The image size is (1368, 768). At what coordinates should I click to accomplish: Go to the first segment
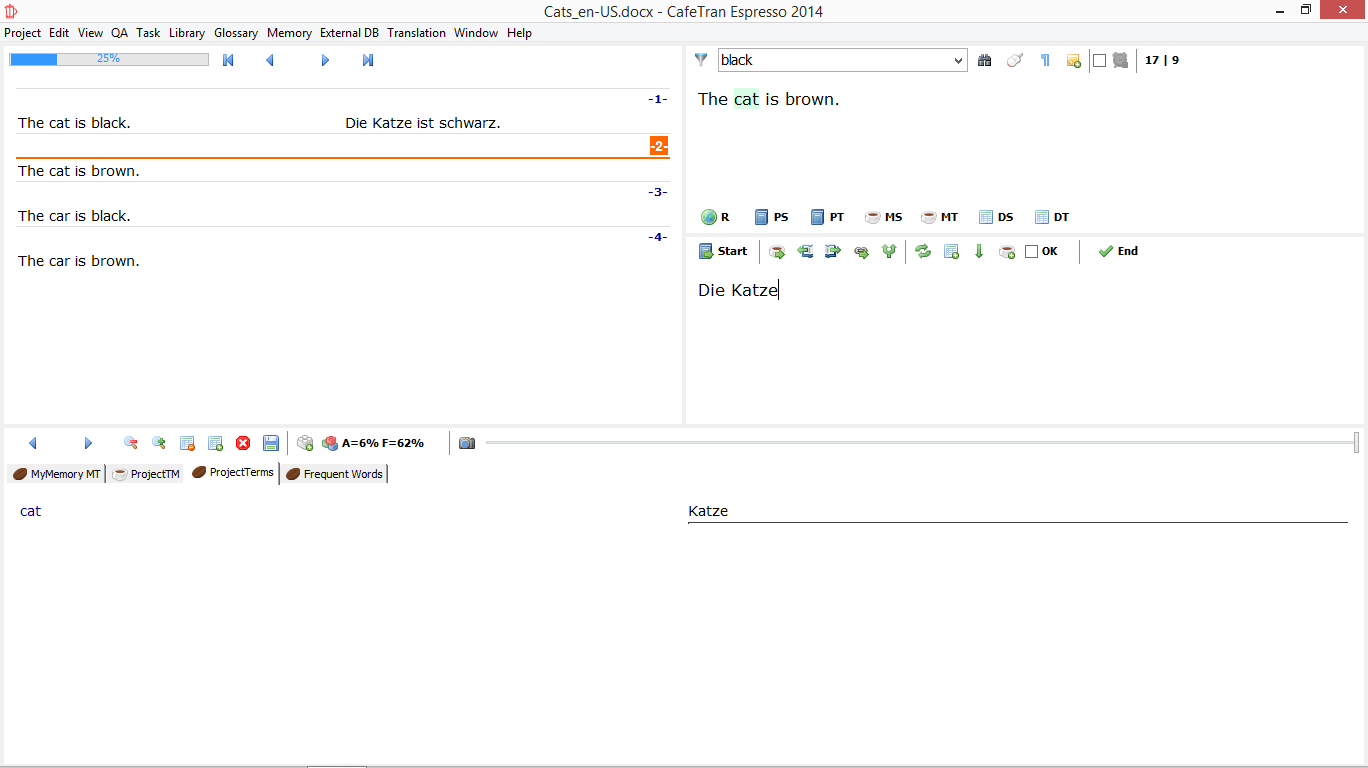click(228, 60)
